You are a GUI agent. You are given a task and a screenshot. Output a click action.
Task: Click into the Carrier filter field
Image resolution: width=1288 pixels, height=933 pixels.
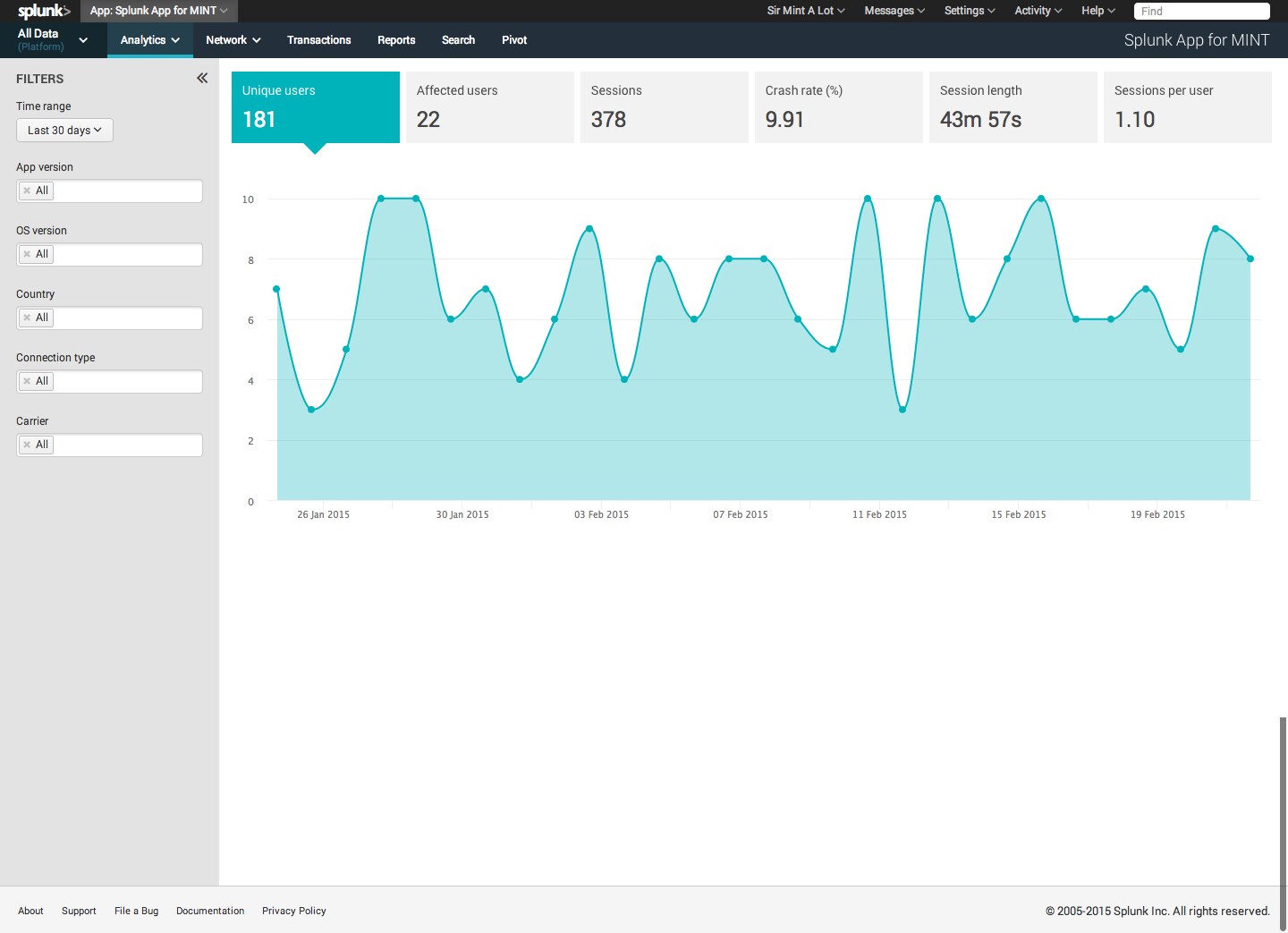[109, 445]
